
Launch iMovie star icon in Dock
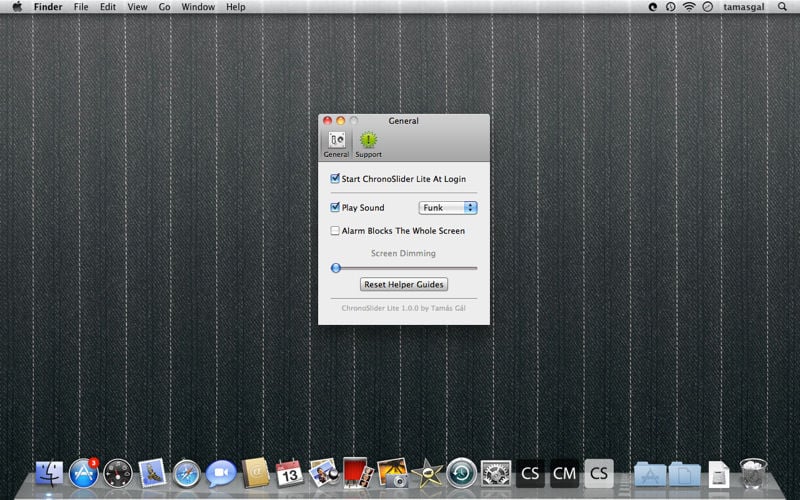click(427, 473)
